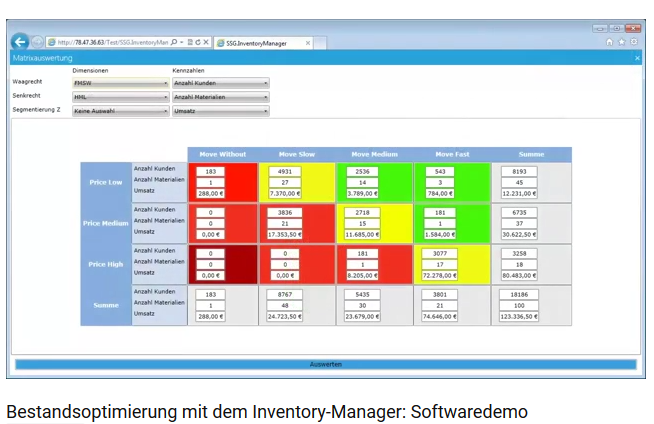654x424 pixels.
Task: Open the Anzahl Materialien Kennzahlen dropdown
Action: click(221, 97)
